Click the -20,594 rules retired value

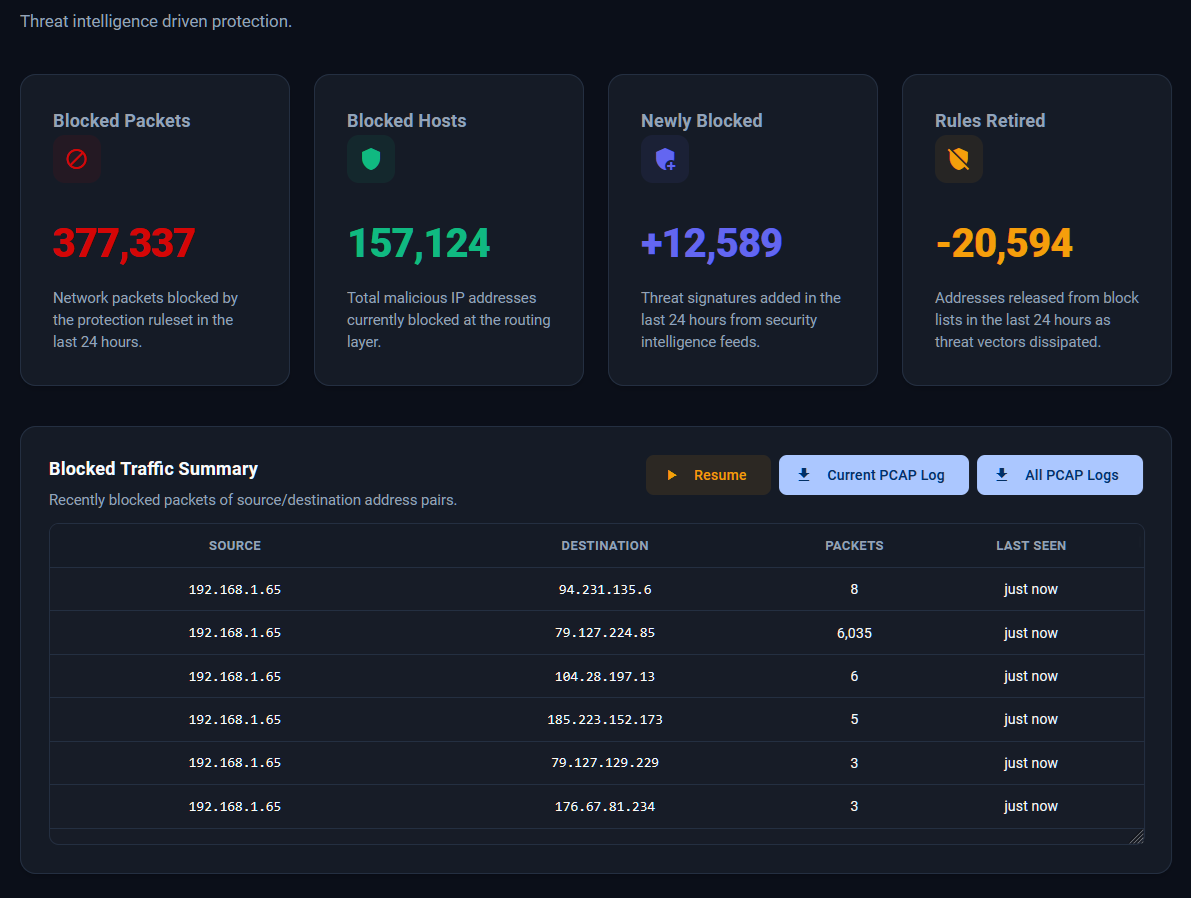[x=1004, y=243]
